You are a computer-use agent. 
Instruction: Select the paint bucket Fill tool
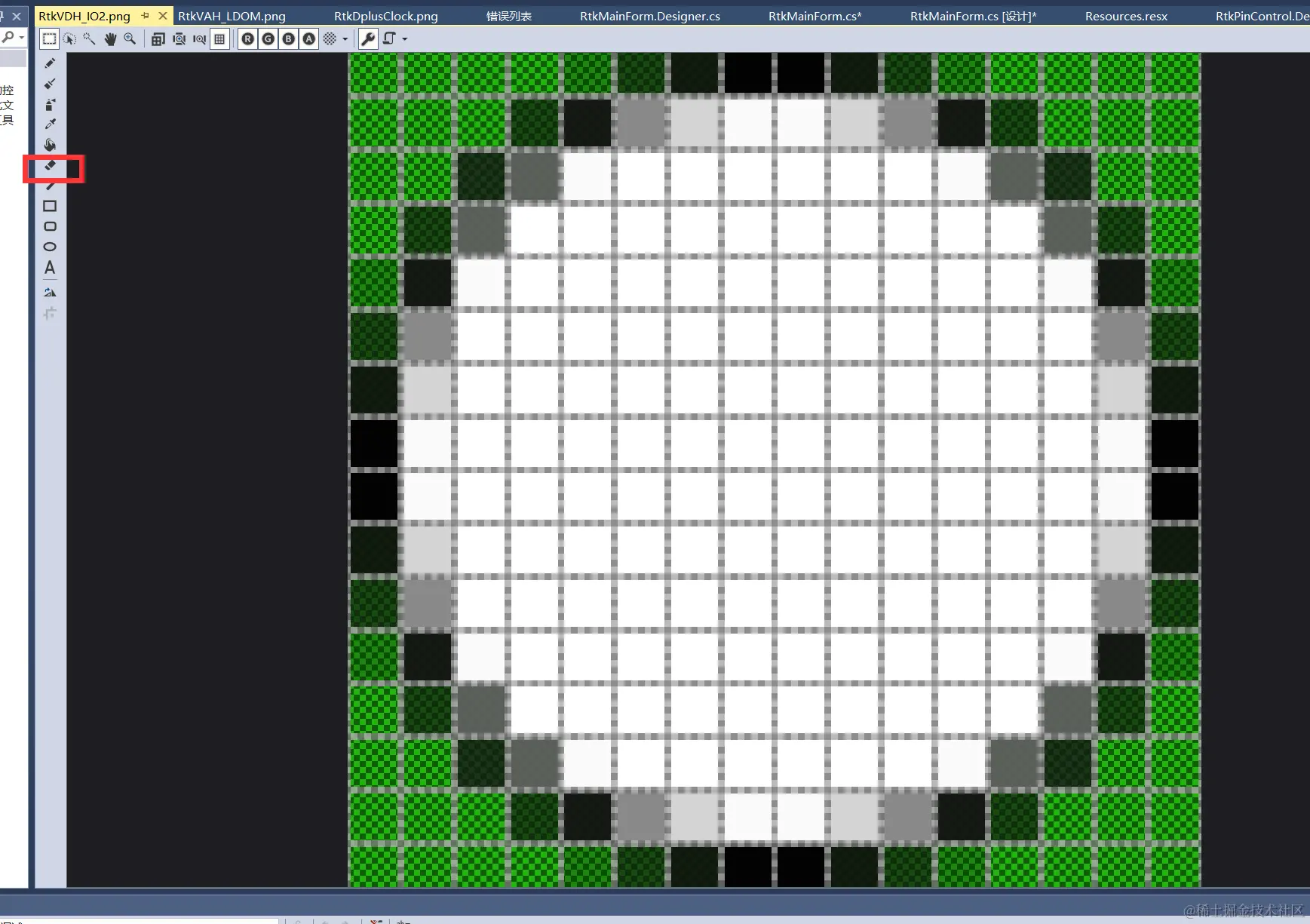coord(51,144)
